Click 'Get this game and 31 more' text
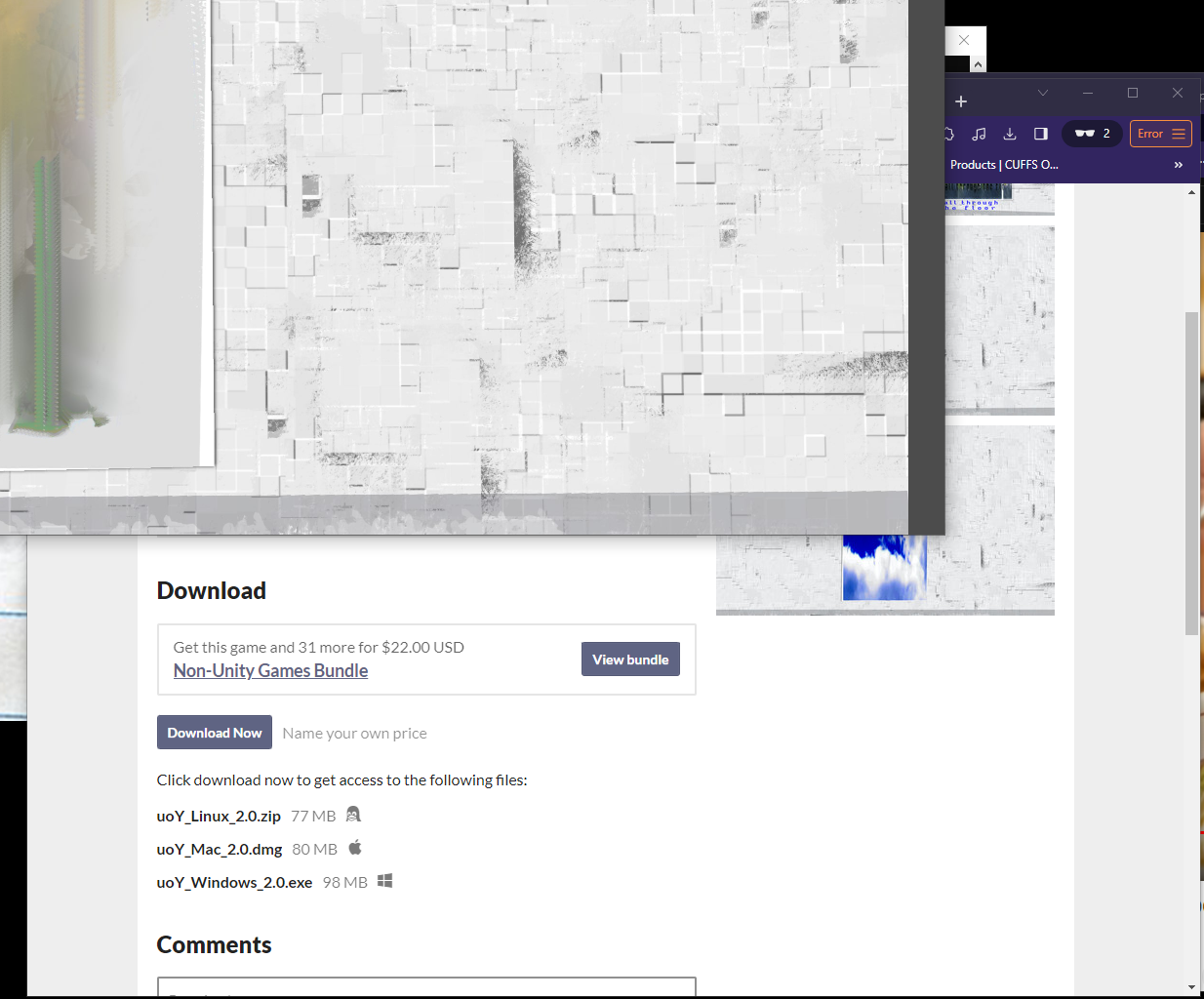 (319, 647)
